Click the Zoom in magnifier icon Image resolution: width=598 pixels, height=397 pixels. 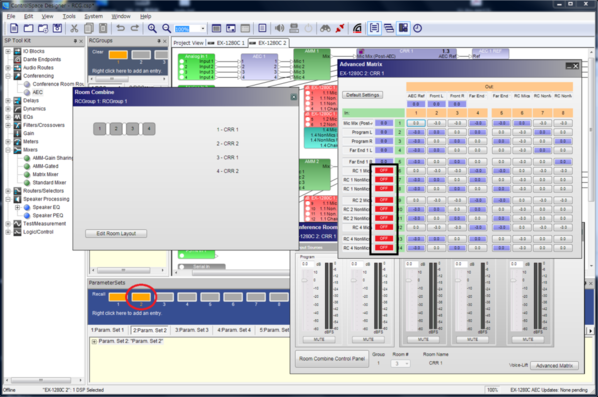coord(152,28)
